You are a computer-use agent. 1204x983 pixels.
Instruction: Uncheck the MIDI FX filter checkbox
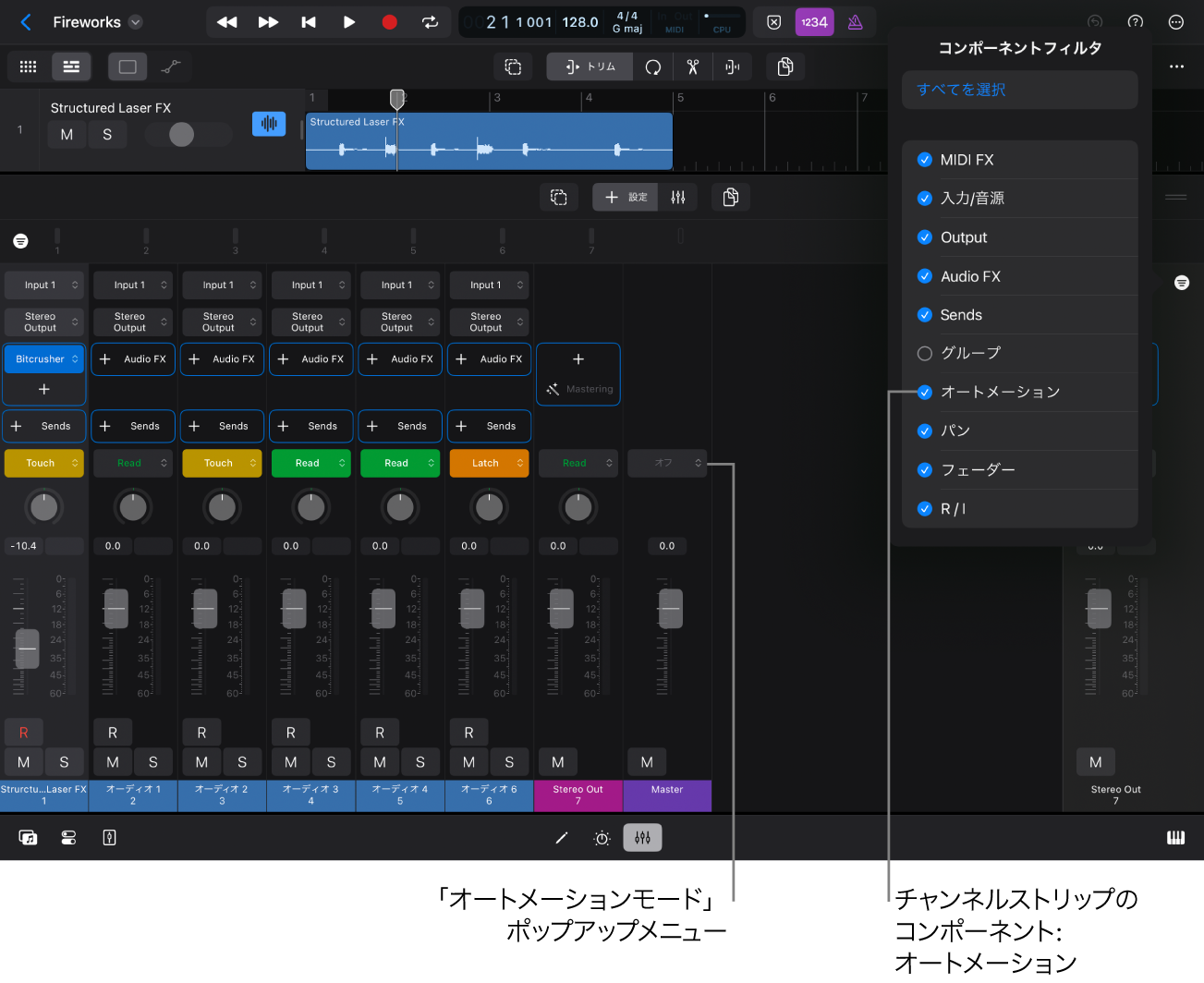pyautogui.click(x=924, y=160)
